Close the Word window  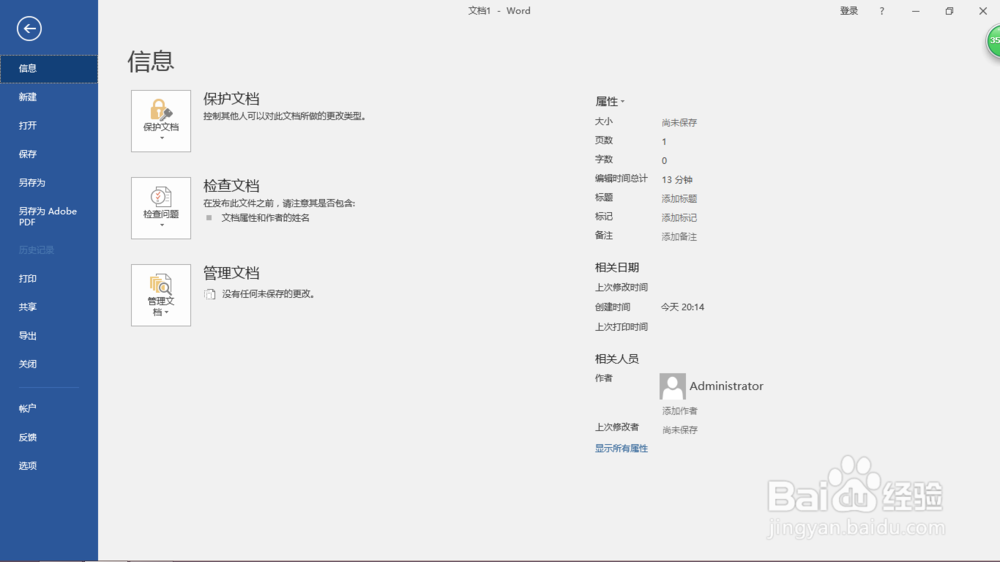pyautogui.click(x=983, y=11)
